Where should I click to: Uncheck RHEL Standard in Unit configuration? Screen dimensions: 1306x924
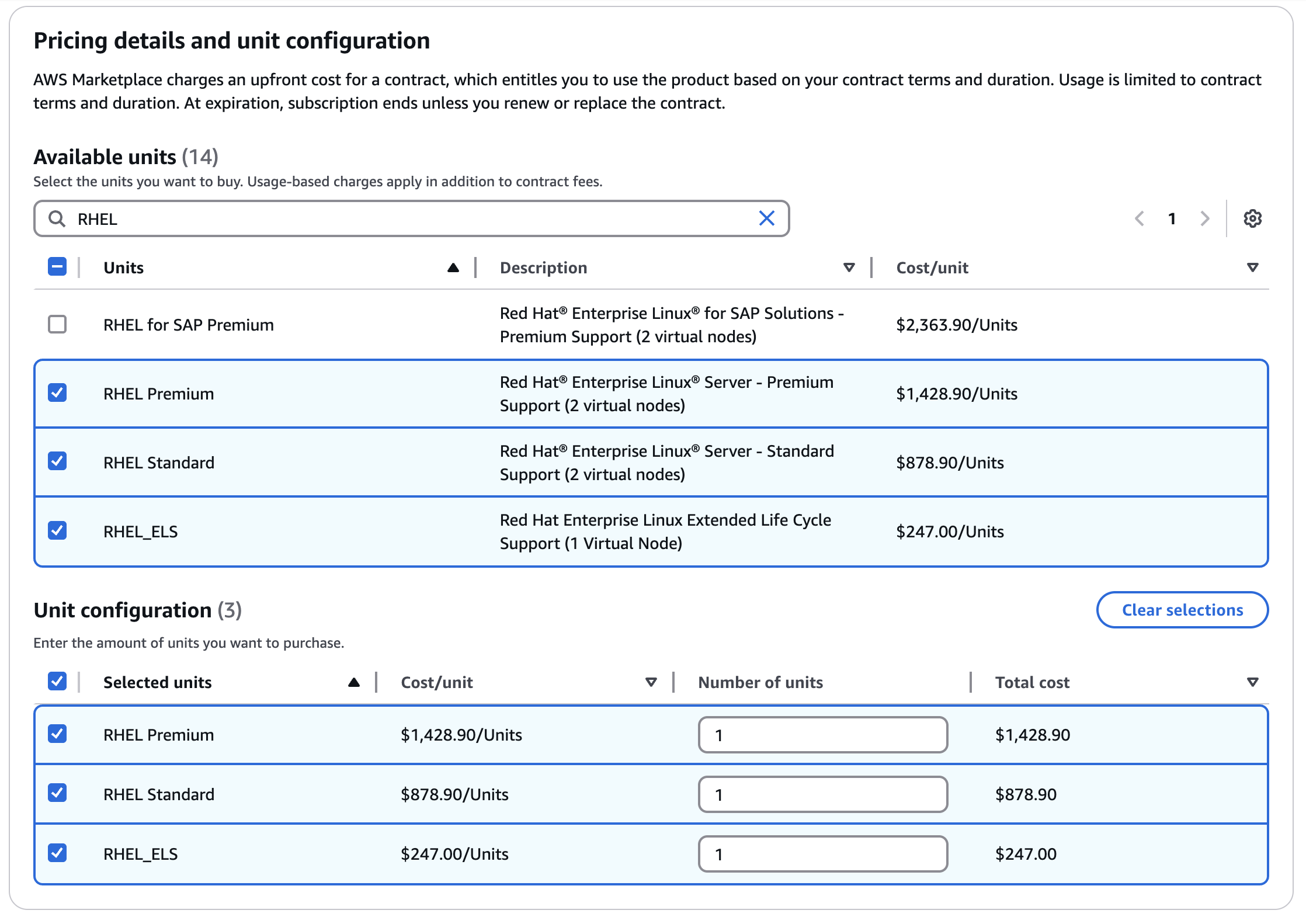[57, 793]
